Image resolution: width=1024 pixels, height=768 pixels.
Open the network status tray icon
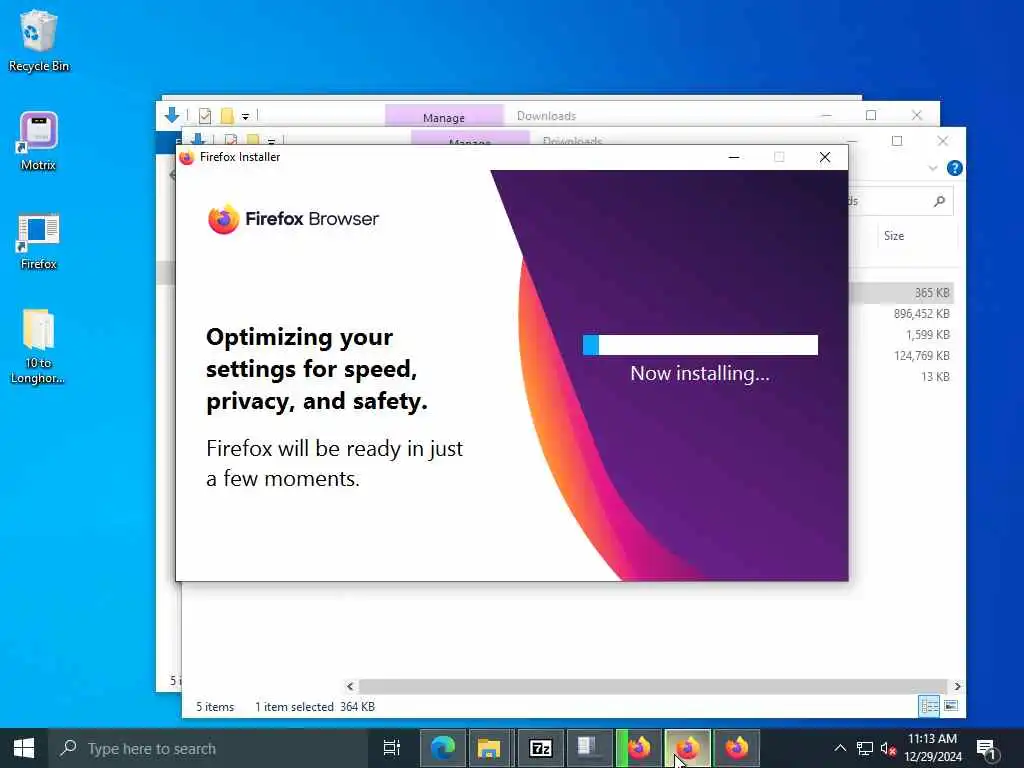(x=865, y=748)
